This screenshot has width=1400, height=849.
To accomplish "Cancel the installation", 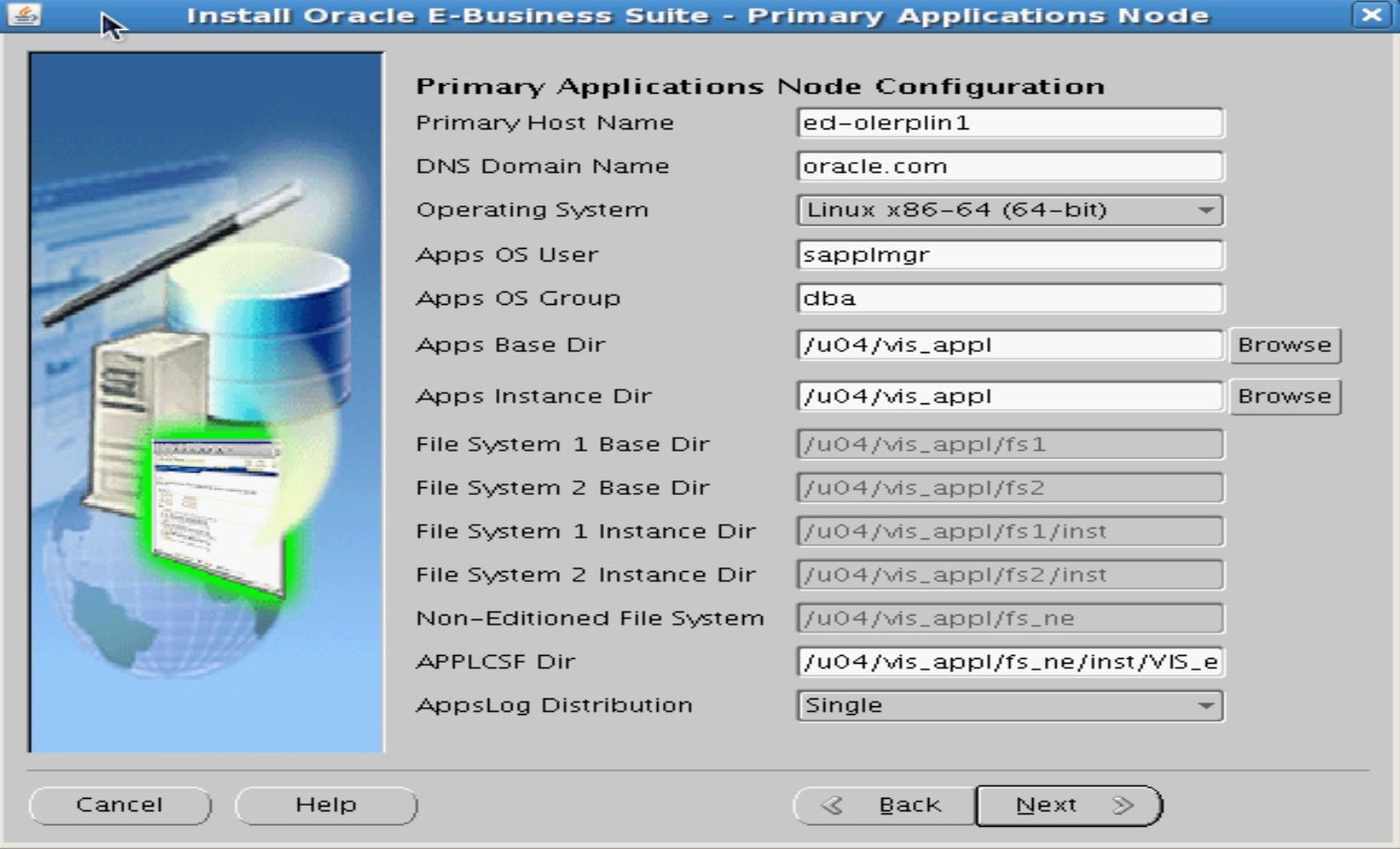I will 120,804.
